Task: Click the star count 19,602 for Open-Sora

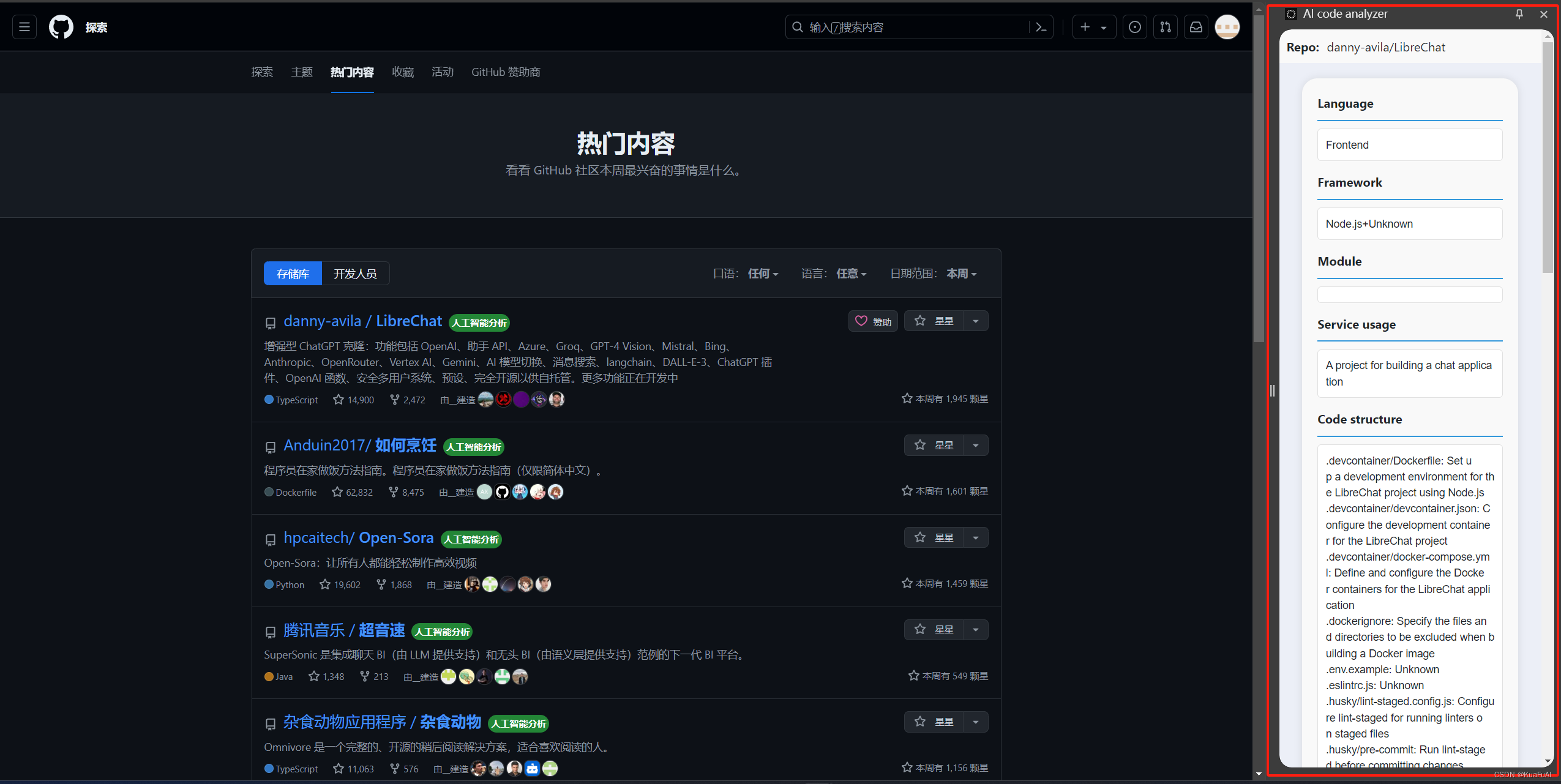Action: 340,584
